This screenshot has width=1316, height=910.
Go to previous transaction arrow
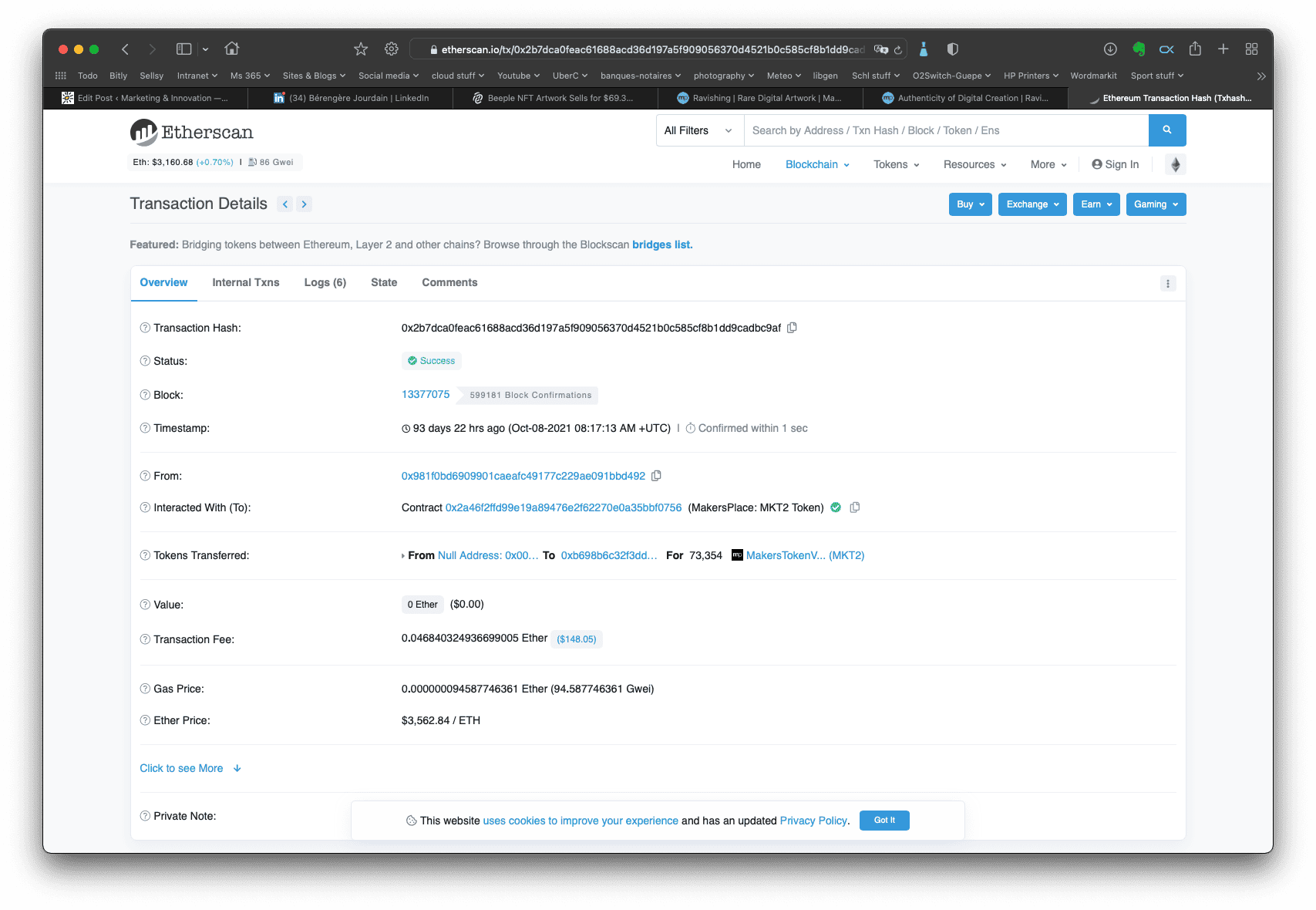285,204
